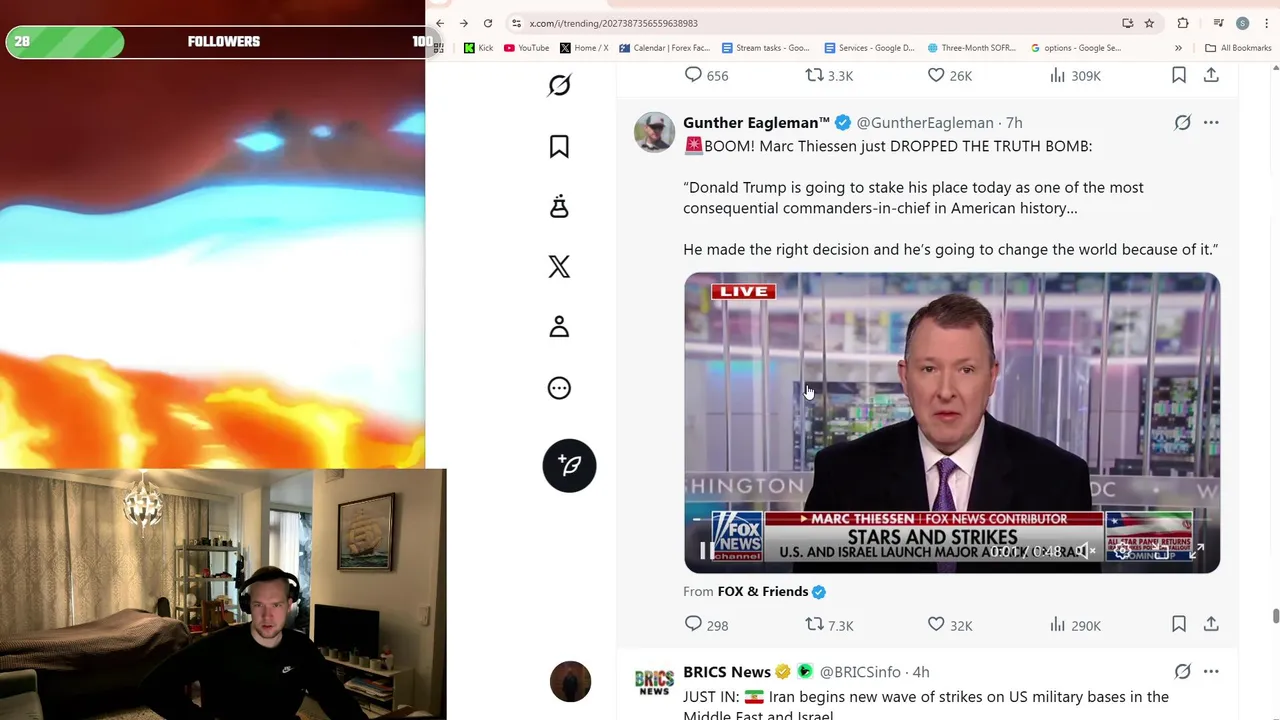This screenshot has width=1280, height=720.
Task: Open the Stream tasks Google Docs bookmark
Action: click(x=766, y=48)
